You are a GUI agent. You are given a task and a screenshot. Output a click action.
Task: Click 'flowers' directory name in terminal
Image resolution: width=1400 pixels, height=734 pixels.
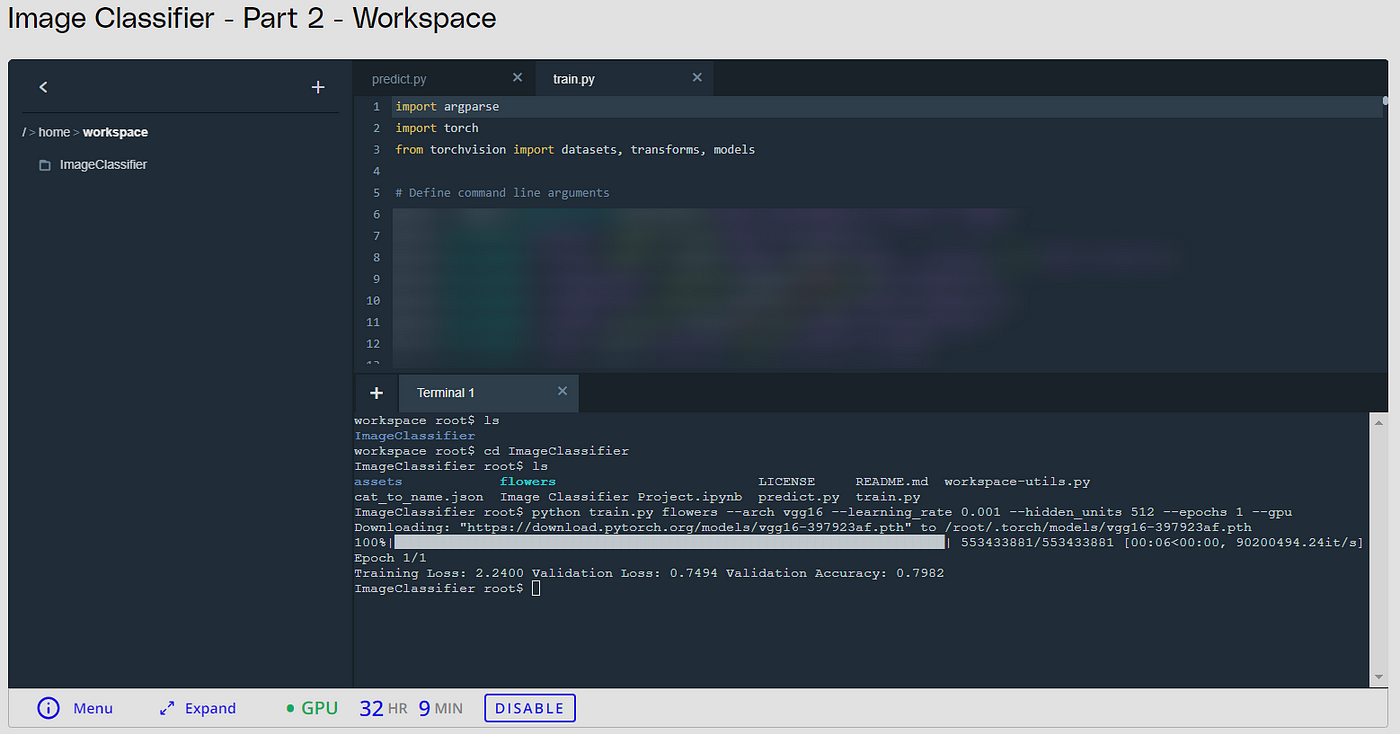(528, 482)
